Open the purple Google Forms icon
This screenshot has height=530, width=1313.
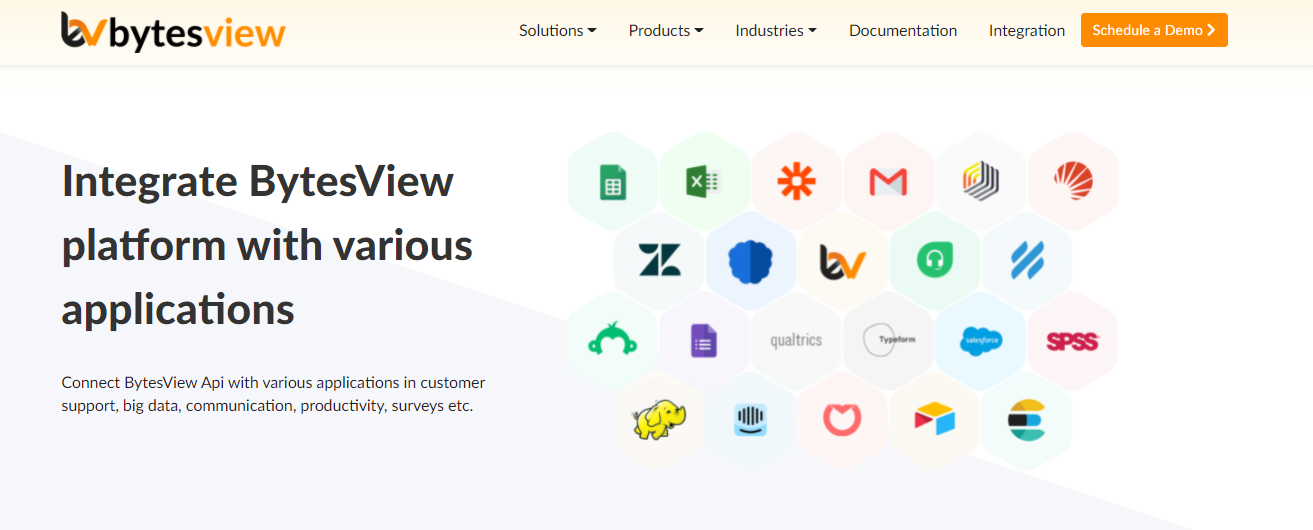coord(704,341)
